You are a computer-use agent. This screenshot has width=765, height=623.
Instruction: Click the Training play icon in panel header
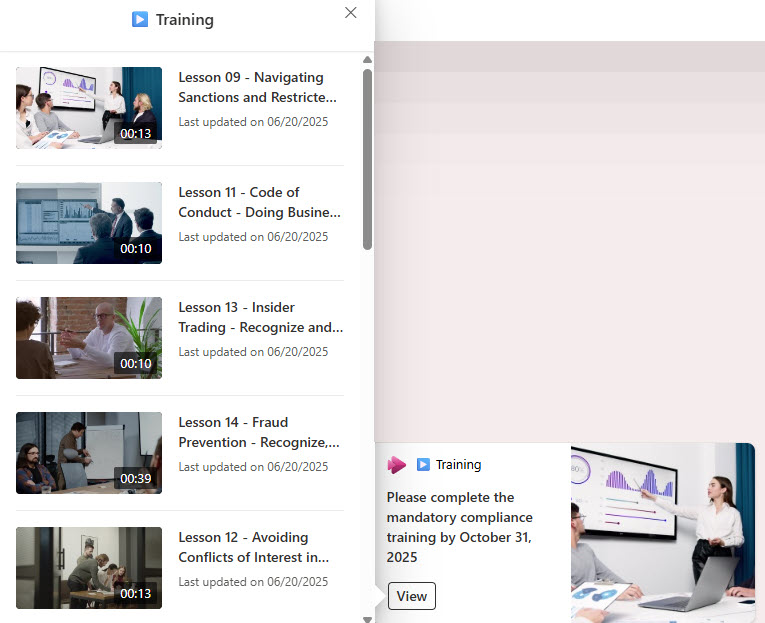click(x=140, y=19)
